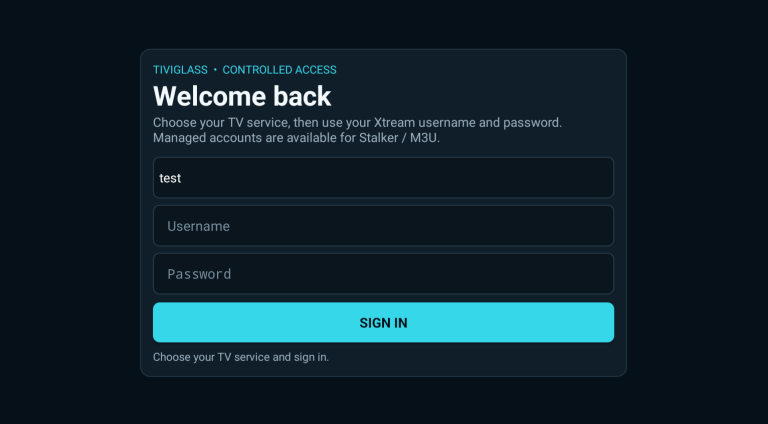Viewport: 768px width, 424px height.
Task: Focus the Password input field
Action: point(383,274)
